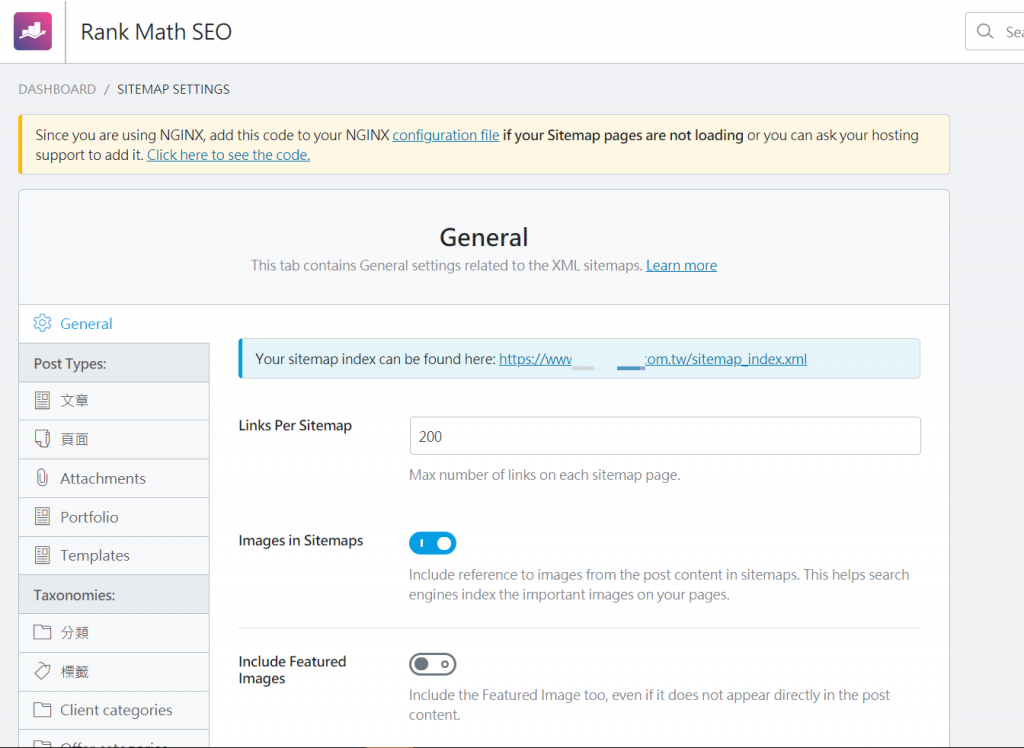Click the Links Per Sitemap input field

coord(665,436)
